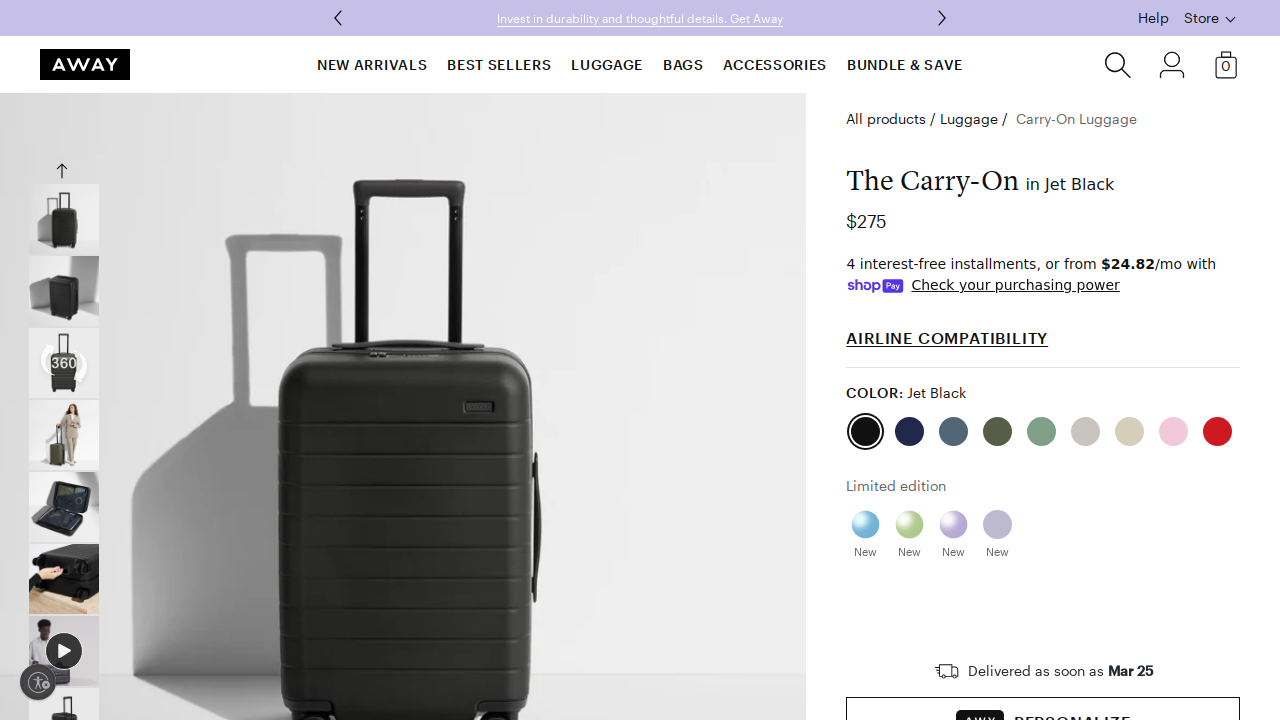Screen dimensions: 1280x720
Task: Select the Jet Black color swatch
Action: coord(865,431)
